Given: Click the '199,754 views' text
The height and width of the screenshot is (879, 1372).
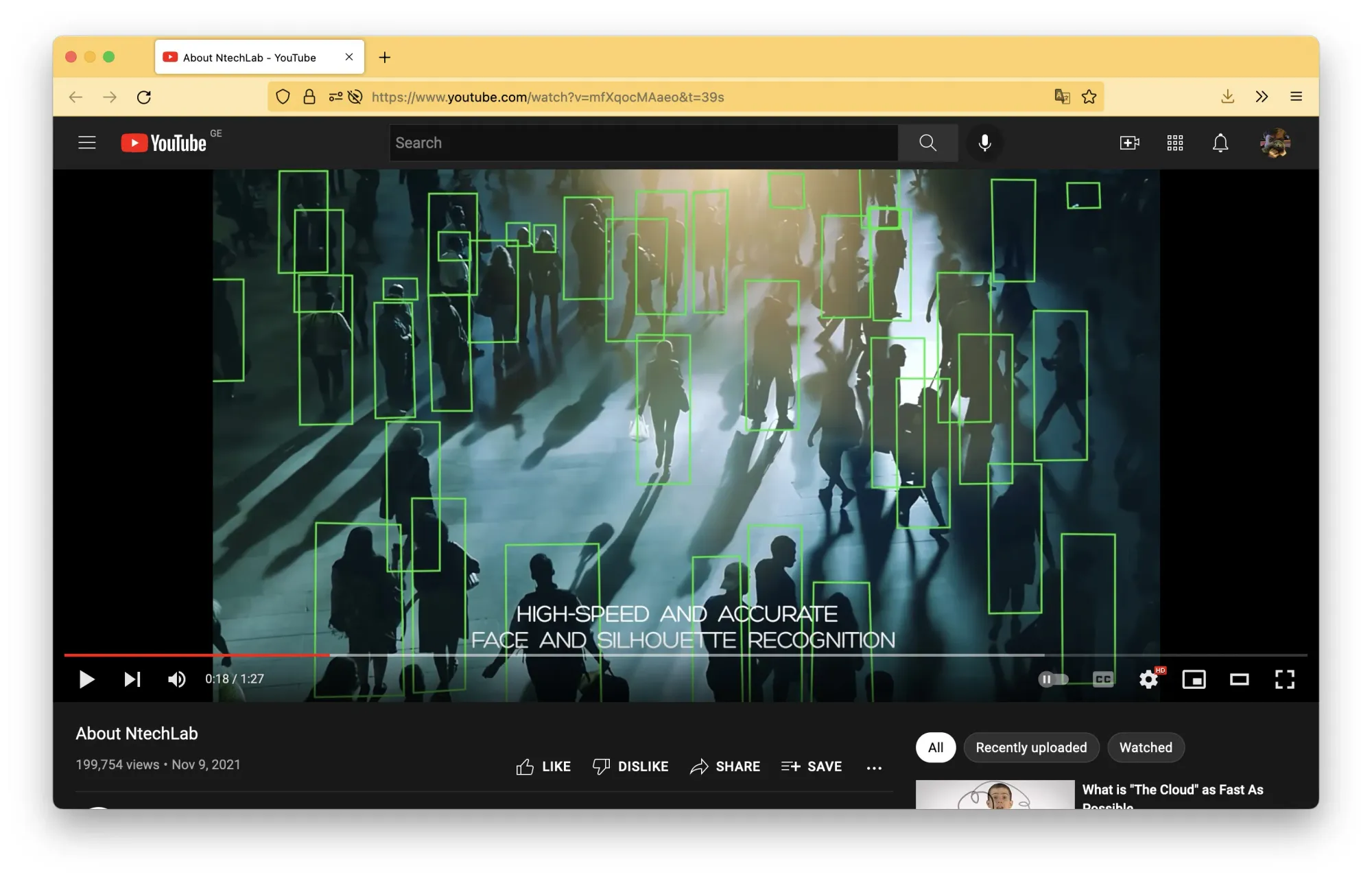Looking at the screenshot, I should pos(117,764).
